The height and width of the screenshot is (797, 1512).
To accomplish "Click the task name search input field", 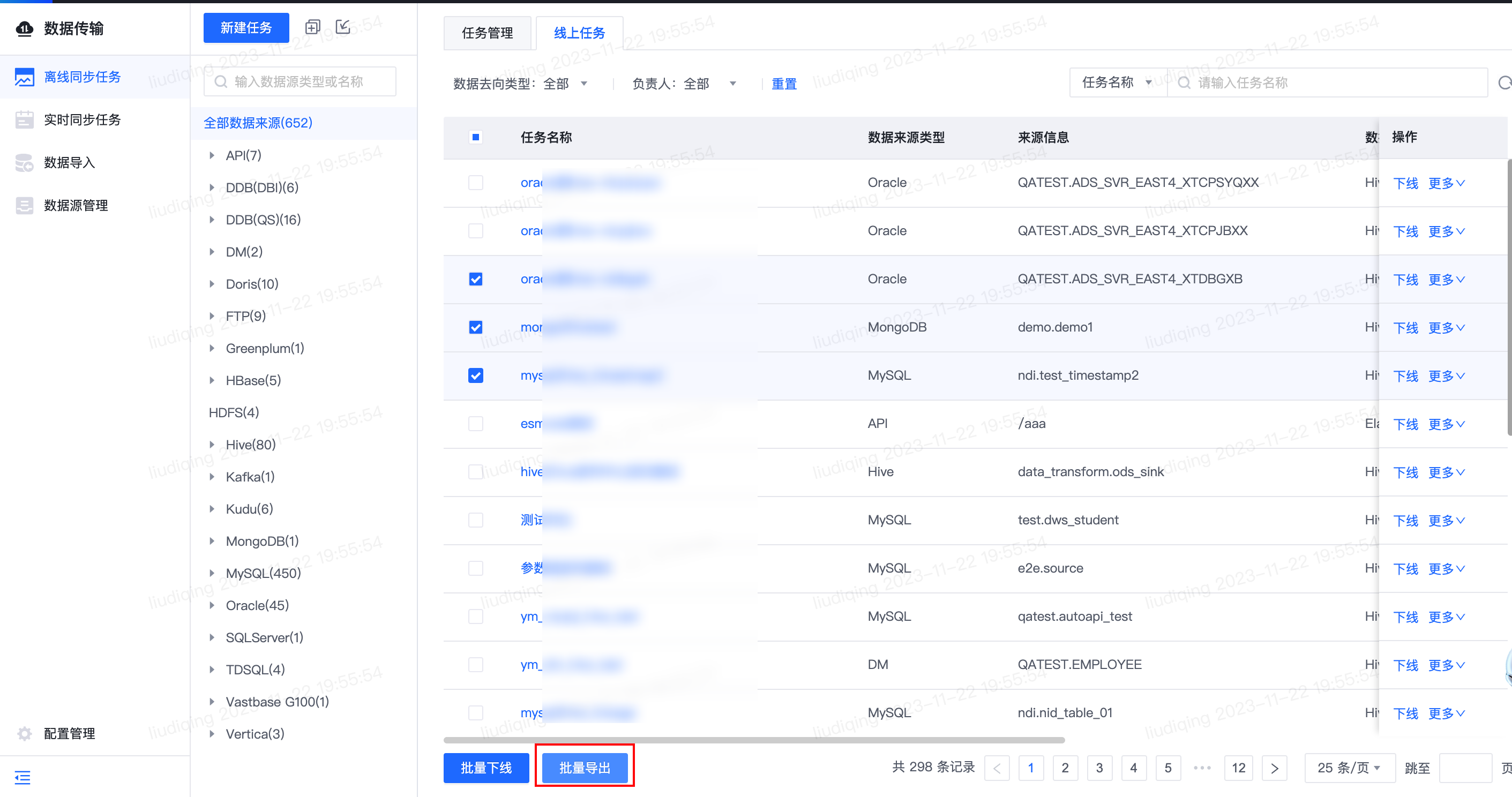I will coord(1328,82).
